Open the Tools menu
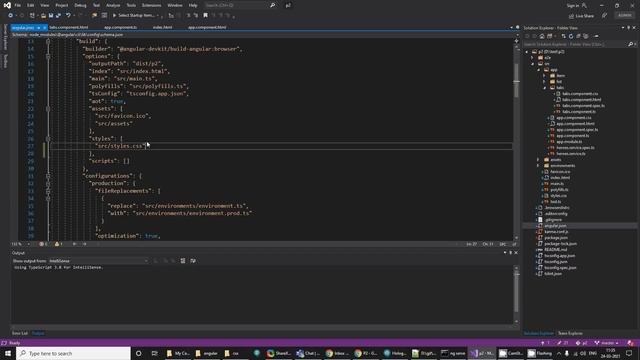Screen dimensions: 640x360 click(131, 5)
